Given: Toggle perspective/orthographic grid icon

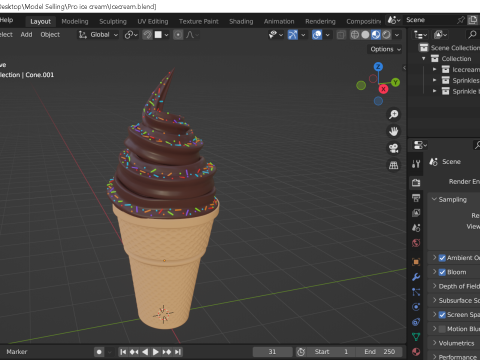Looking at the screenshot, I should (394, 165).
